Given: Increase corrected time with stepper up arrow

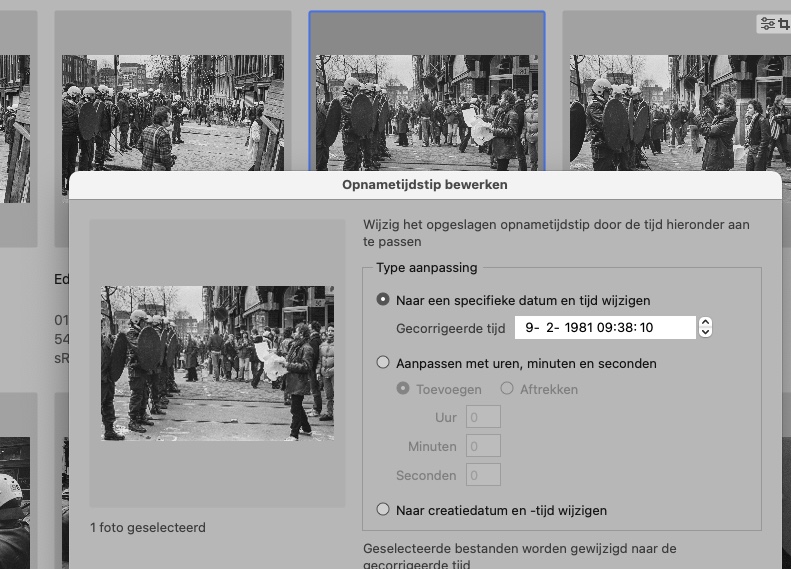Looking at the screenshot, I should (x=705, y=322).
